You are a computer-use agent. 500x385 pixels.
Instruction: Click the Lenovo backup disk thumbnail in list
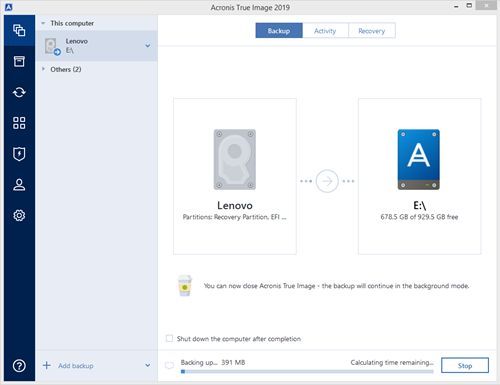[x=52, y=46]
